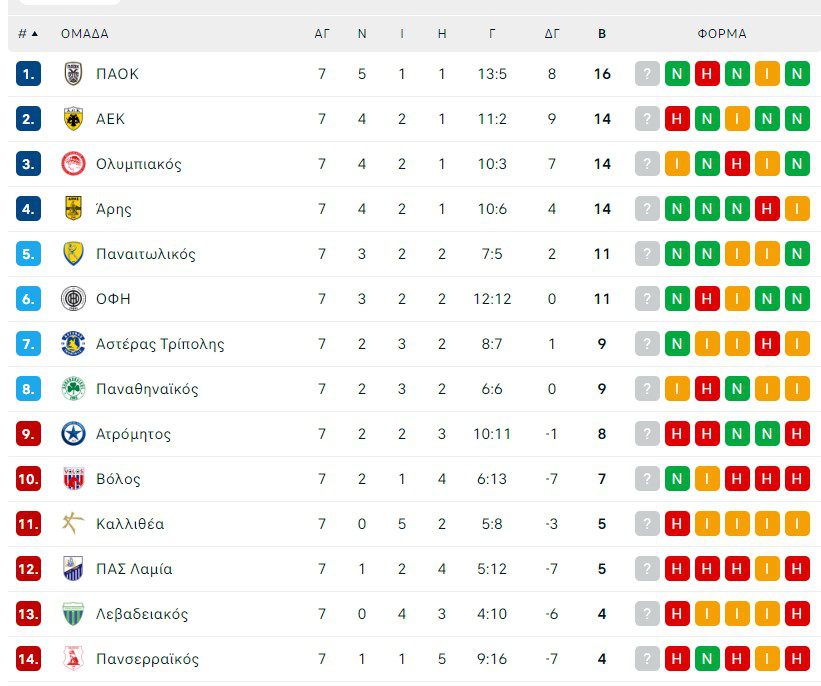Click the rank badge 14 for Πανσερραϊκός
This screenshot has height=686, width=821.
click(28, 659)
